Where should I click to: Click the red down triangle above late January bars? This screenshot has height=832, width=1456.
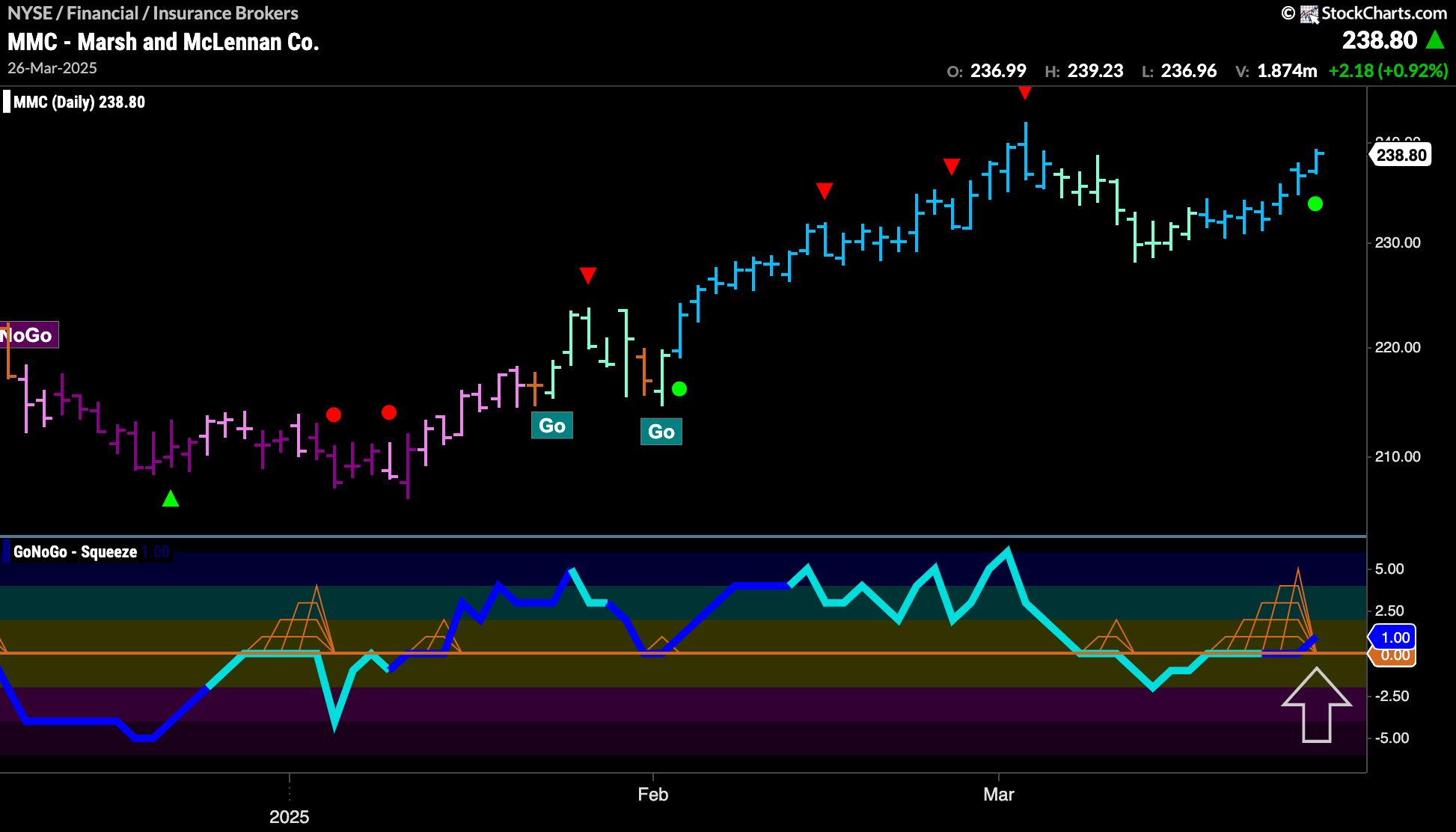[588, 275]
